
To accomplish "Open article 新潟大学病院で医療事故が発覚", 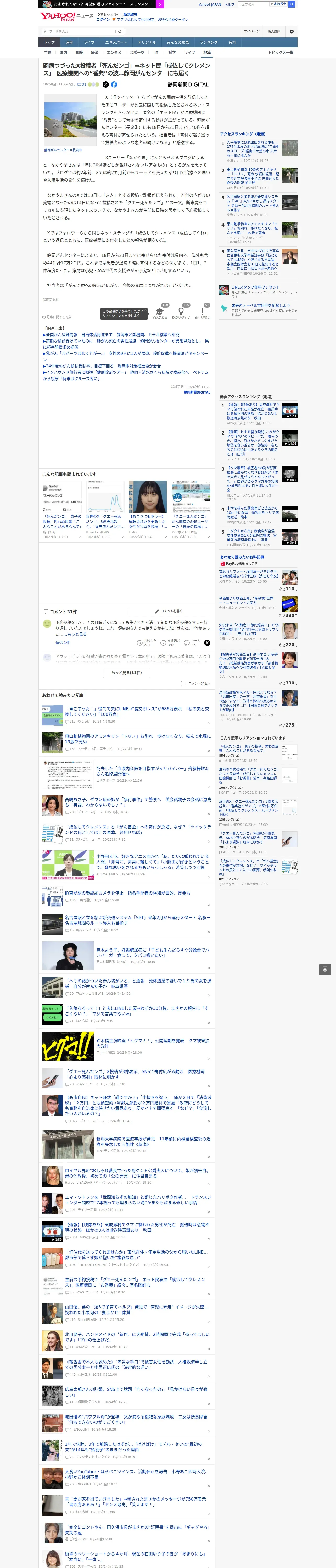I will click(x=153, y=1141).
